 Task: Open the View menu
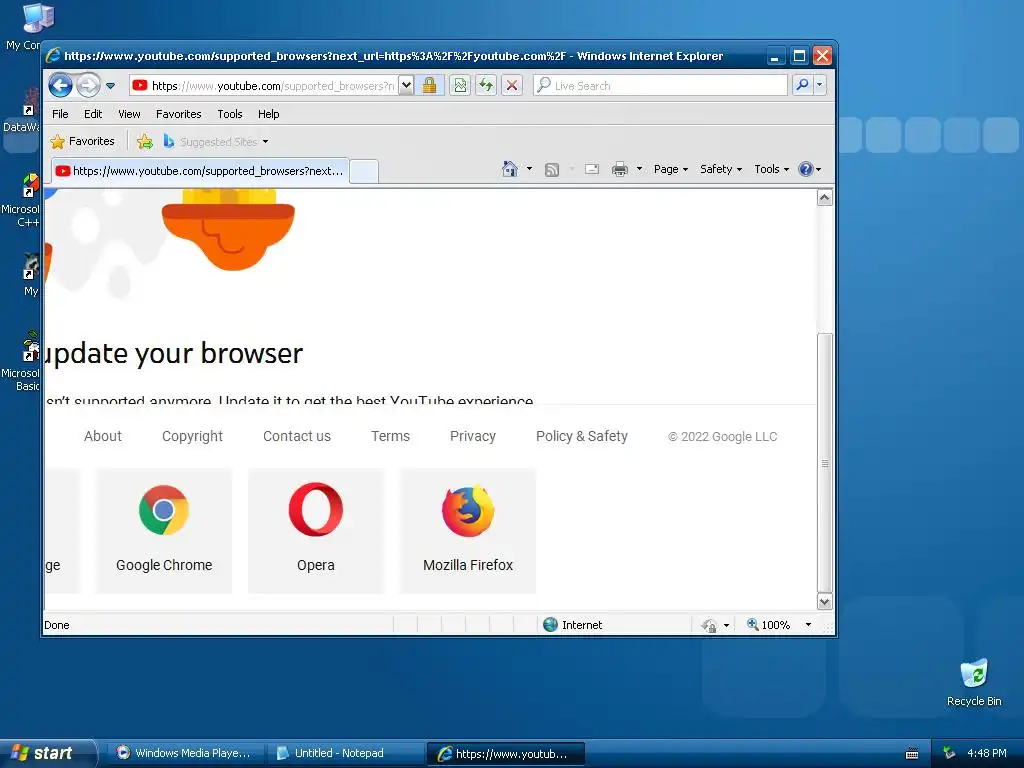(129, 114)
